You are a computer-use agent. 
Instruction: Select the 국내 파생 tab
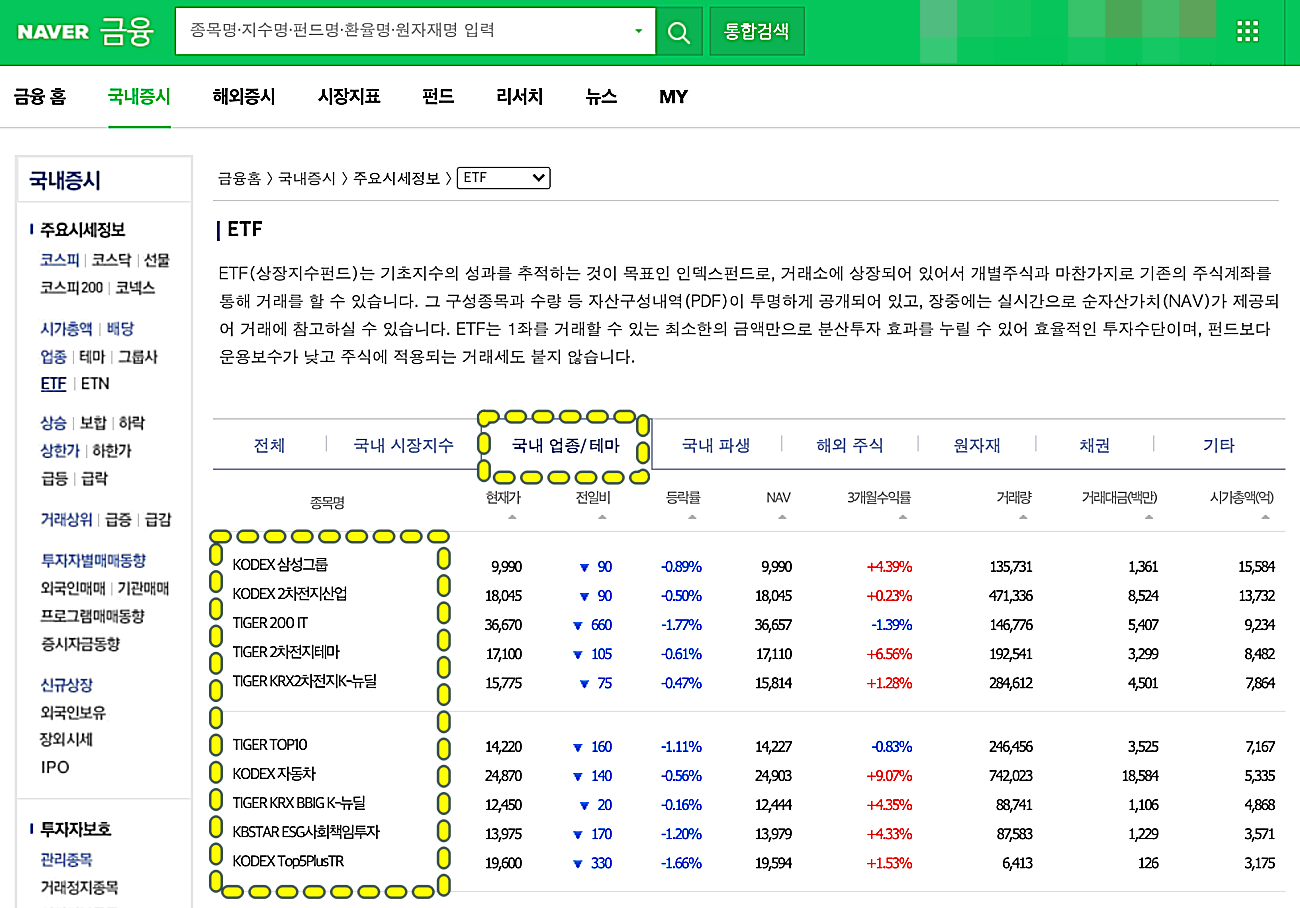[716, 446]
